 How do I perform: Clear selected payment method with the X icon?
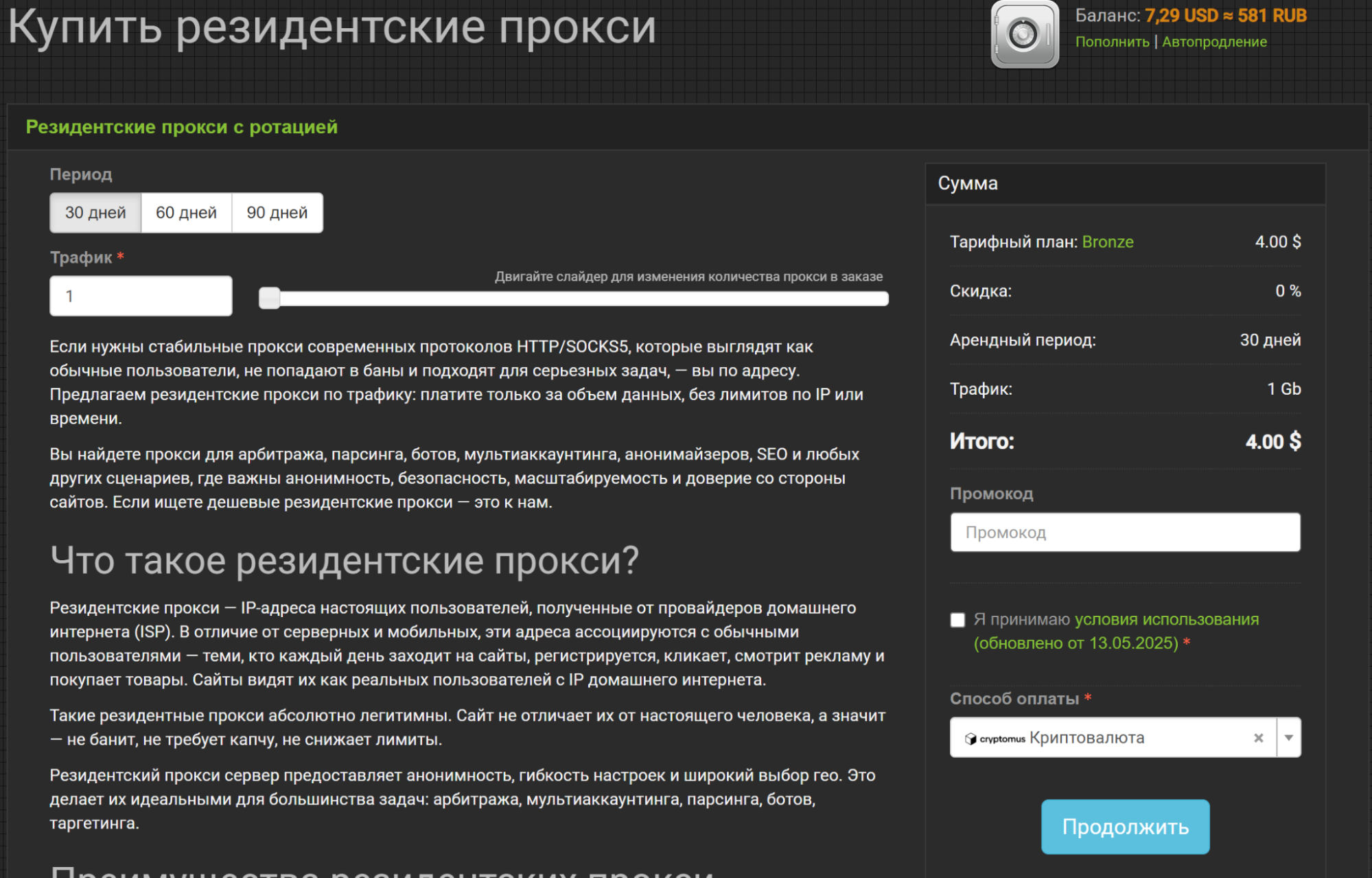[x=1259, y=738]
